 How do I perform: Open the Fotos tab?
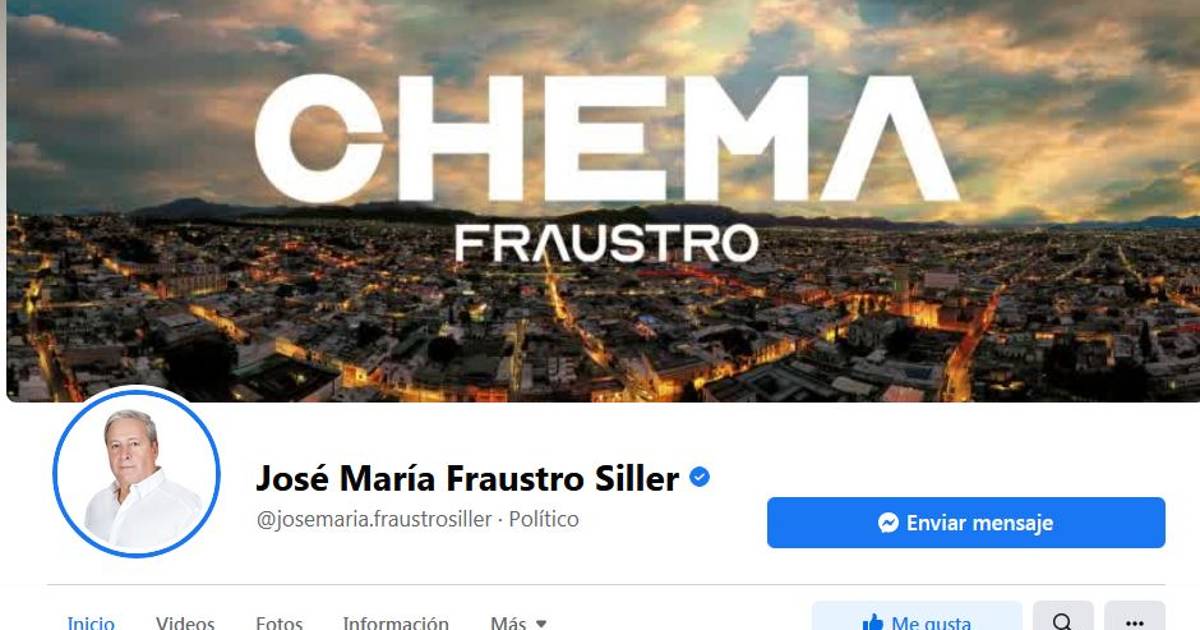click(279, 623)
